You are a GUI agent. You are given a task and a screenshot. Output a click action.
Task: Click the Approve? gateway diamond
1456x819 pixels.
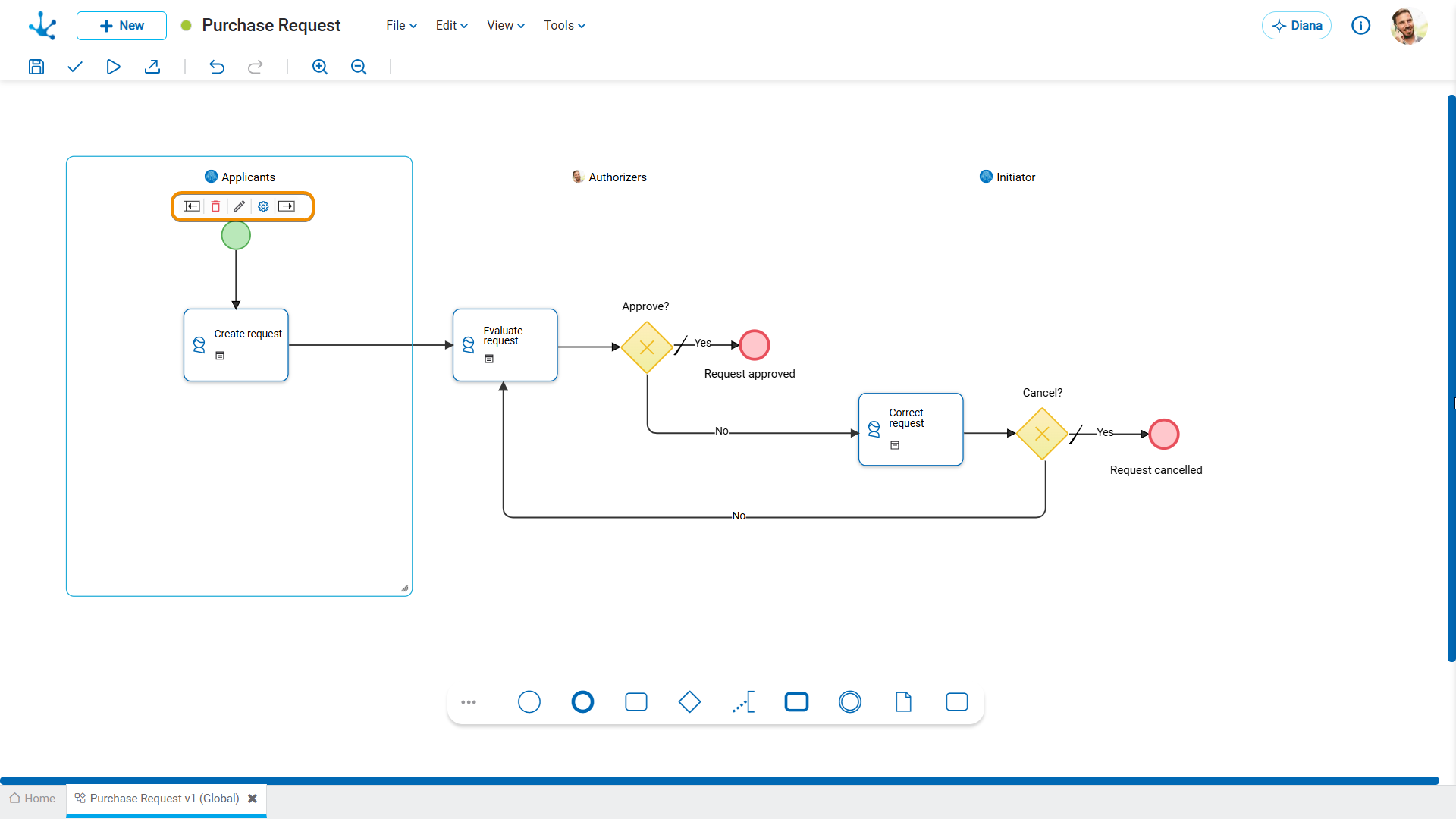point(647,347)
